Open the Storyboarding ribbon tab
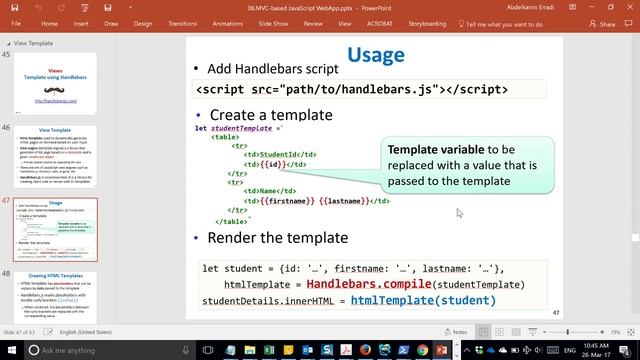Screen dimensions: 640x360 pos(427,24)
